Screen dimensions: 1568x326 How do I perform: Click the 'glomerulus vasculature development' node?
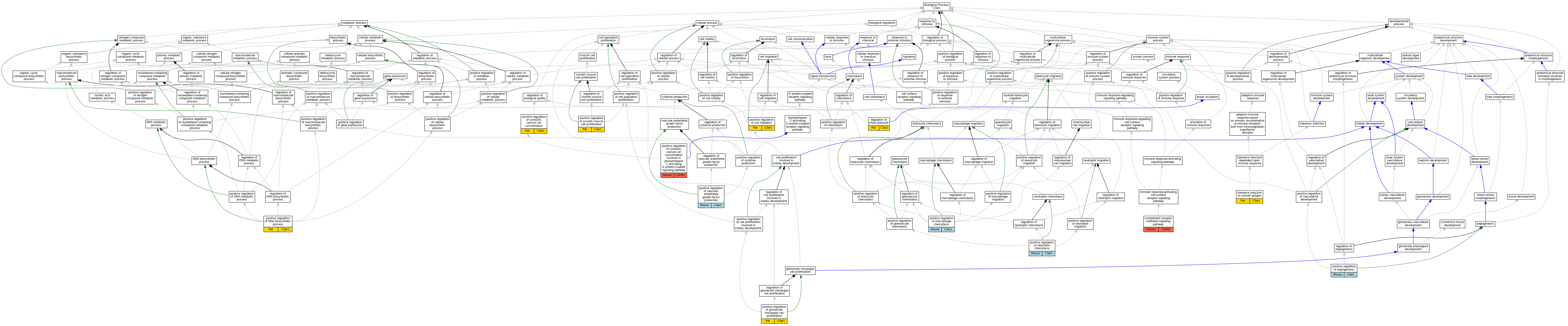1413,224
